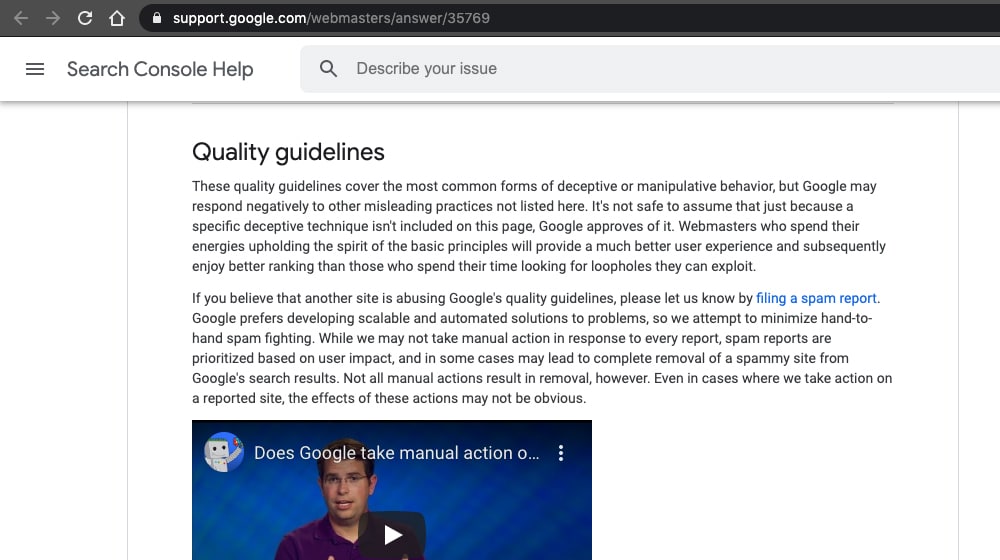Click the video channel avatar icon
The width and height of the screenshot is (1000, 560).
pos(223,452)
